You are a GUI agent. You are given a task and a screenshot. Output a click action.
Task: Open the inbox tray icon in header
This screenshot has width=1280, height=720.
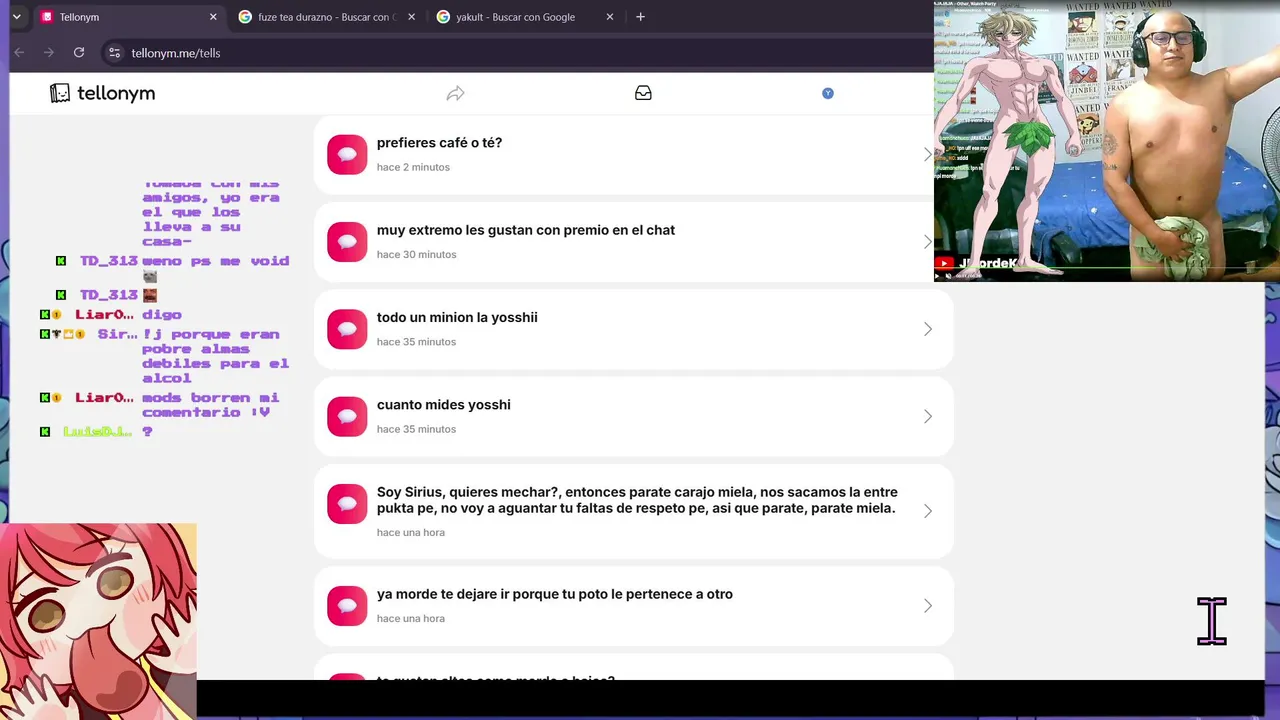(x=643, y=93)
